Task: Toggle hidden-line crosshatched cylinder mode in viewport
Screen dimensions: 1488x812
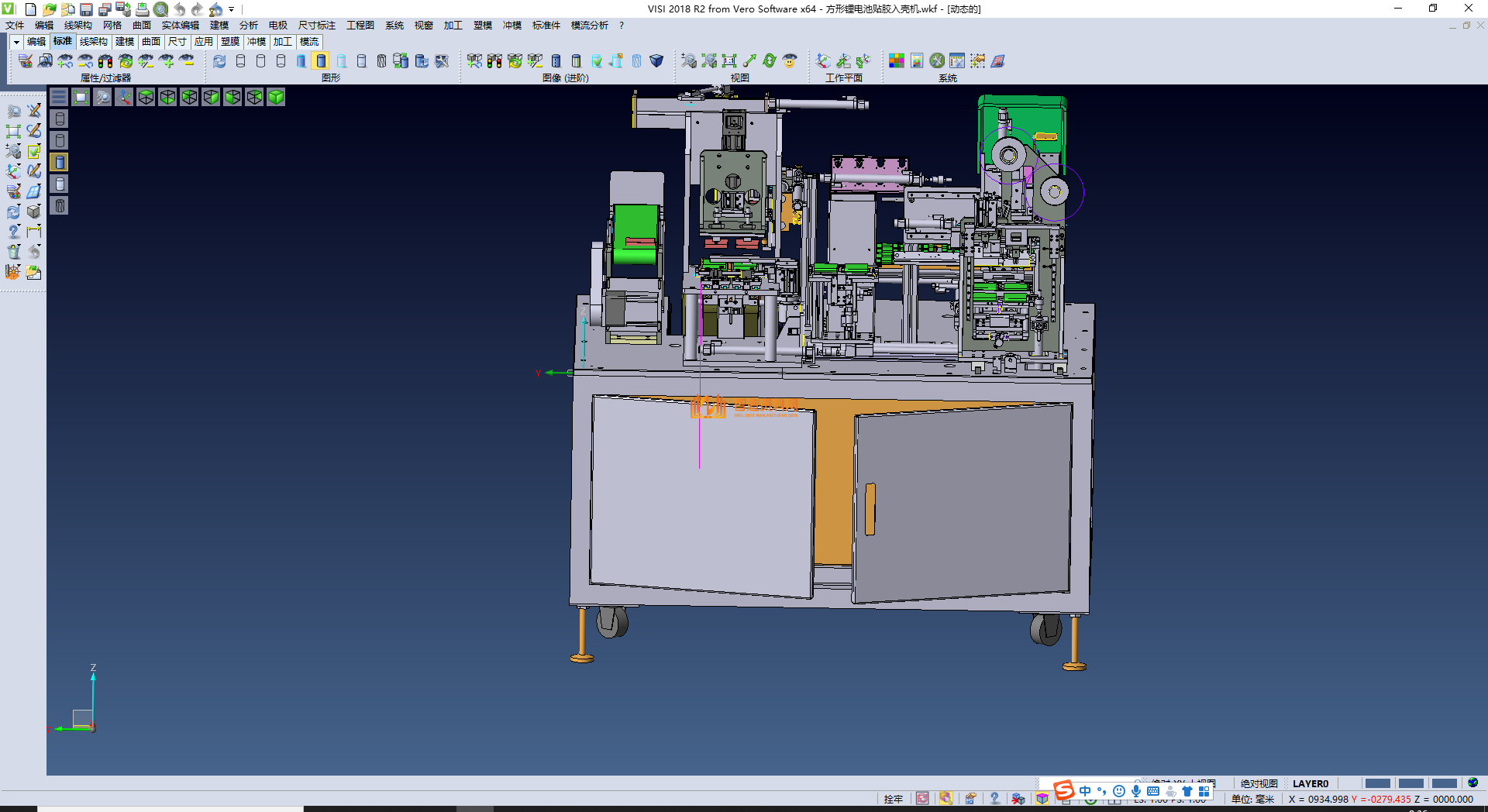Action: (60, 205)
